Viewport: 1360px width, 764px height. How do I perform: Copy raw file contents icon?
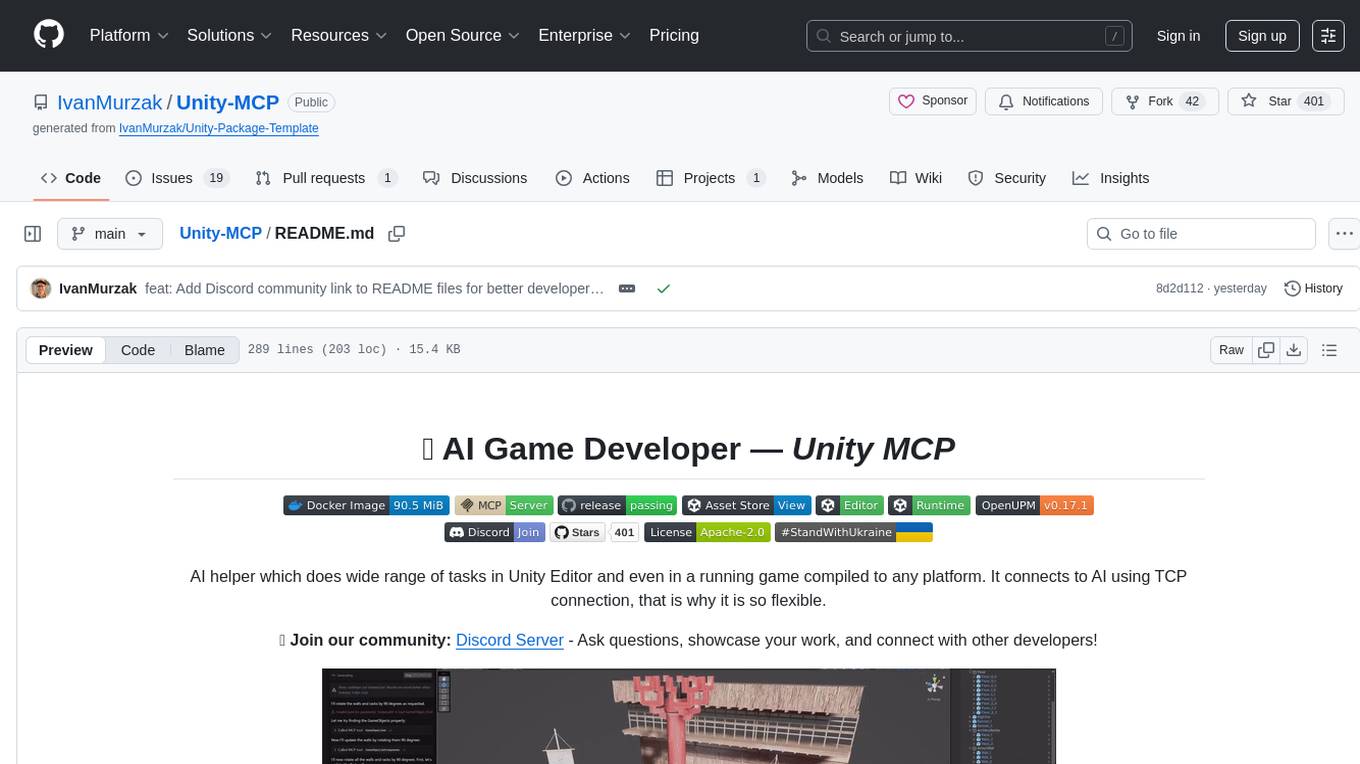pyautogui.click(x=1266, y=350)
